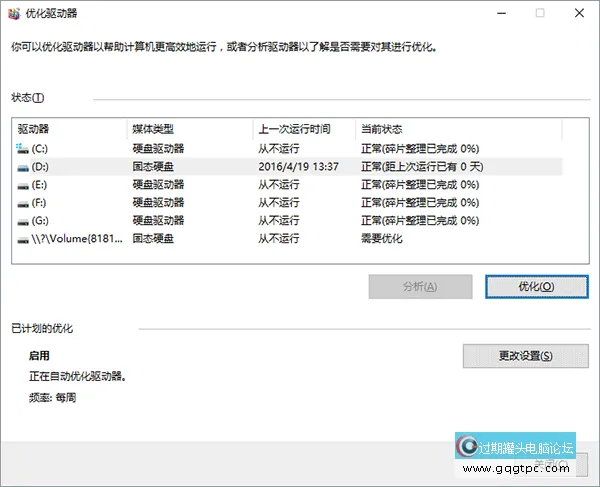Image resolution: width=600 pixels, height=487 pixels.
Task: Select the (D:) drive label
Action: pyautogui.click(x=40, y=167)
